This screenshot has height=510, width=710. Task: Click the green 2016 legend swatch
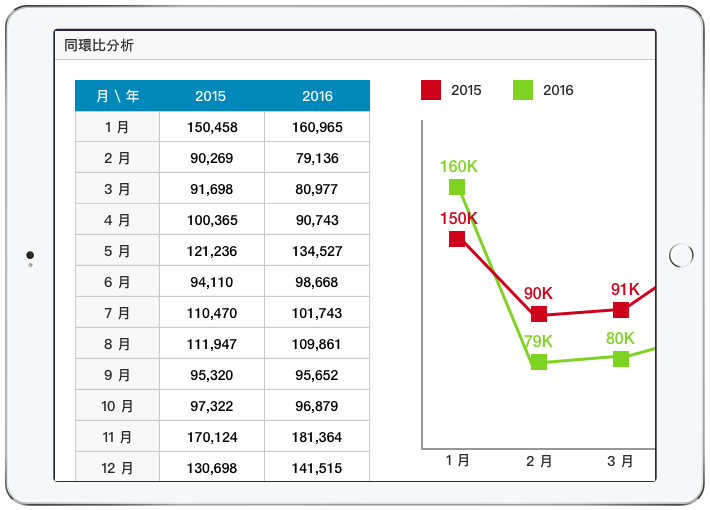tap(523, 90)
